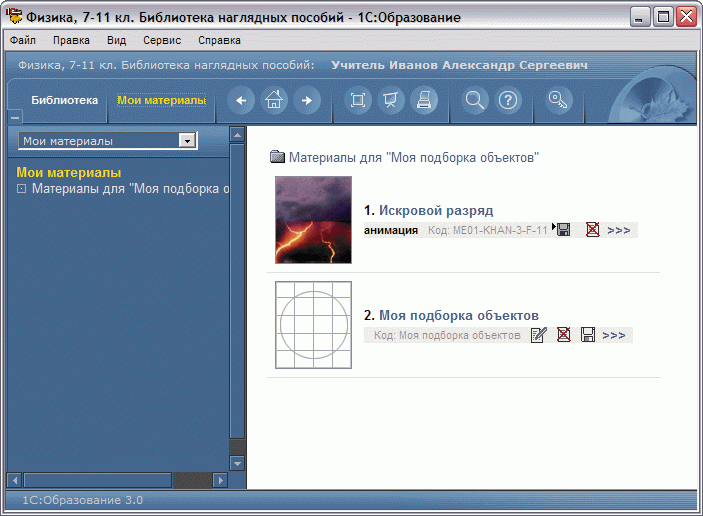Select Материалы для "Моя подборка" in the tree

pyautogui.click(x=131, y=189)
